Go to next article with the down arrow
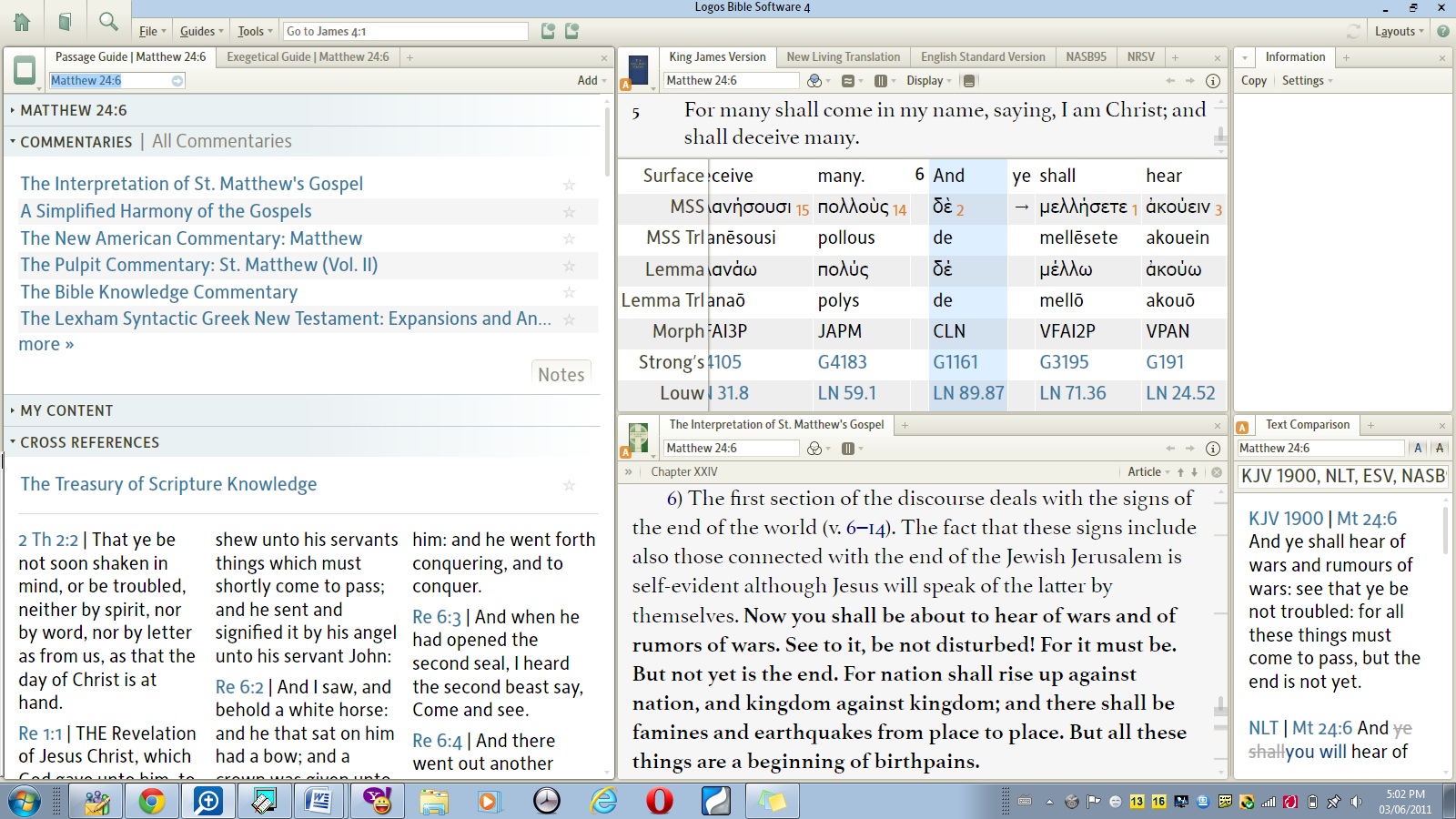The height and width of the screenshot is (819, 1456). (1196, 472)
